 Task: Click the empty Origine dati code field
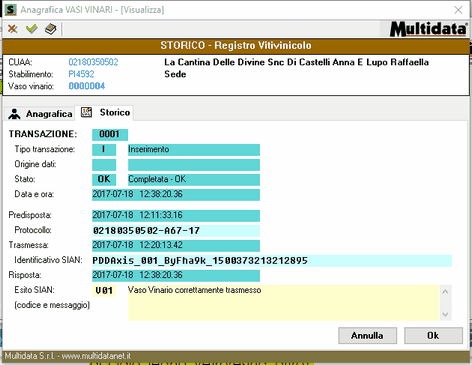(104, 165)
